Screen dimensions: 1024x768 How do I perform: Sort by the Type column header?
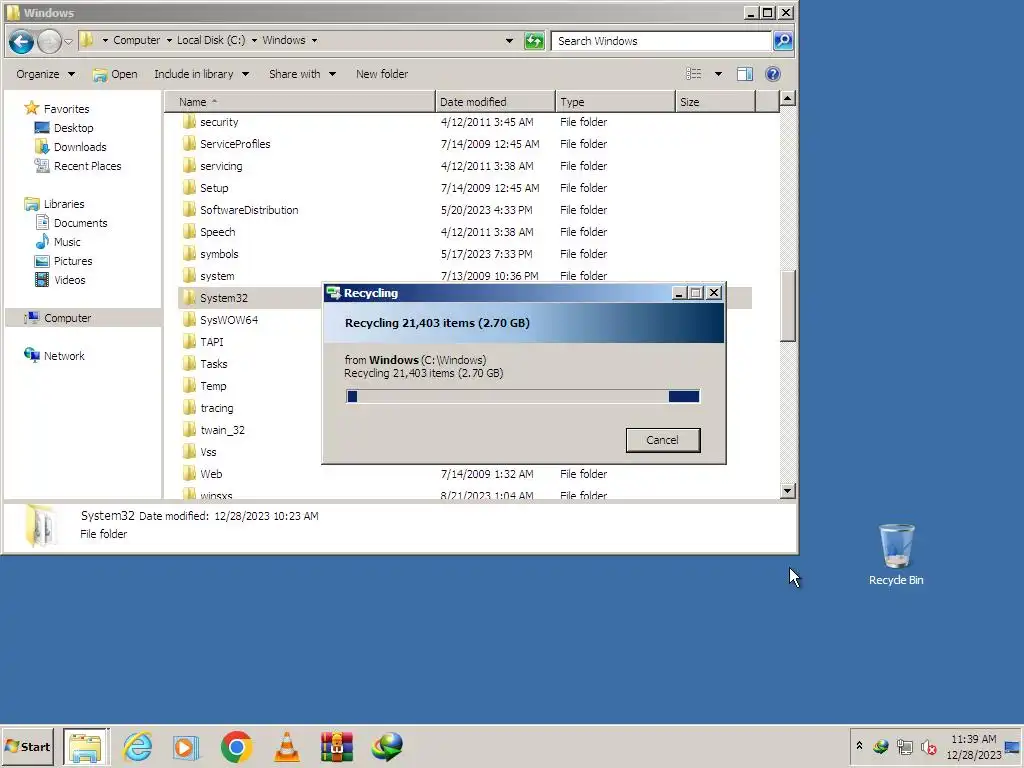[x=615, y=102]
